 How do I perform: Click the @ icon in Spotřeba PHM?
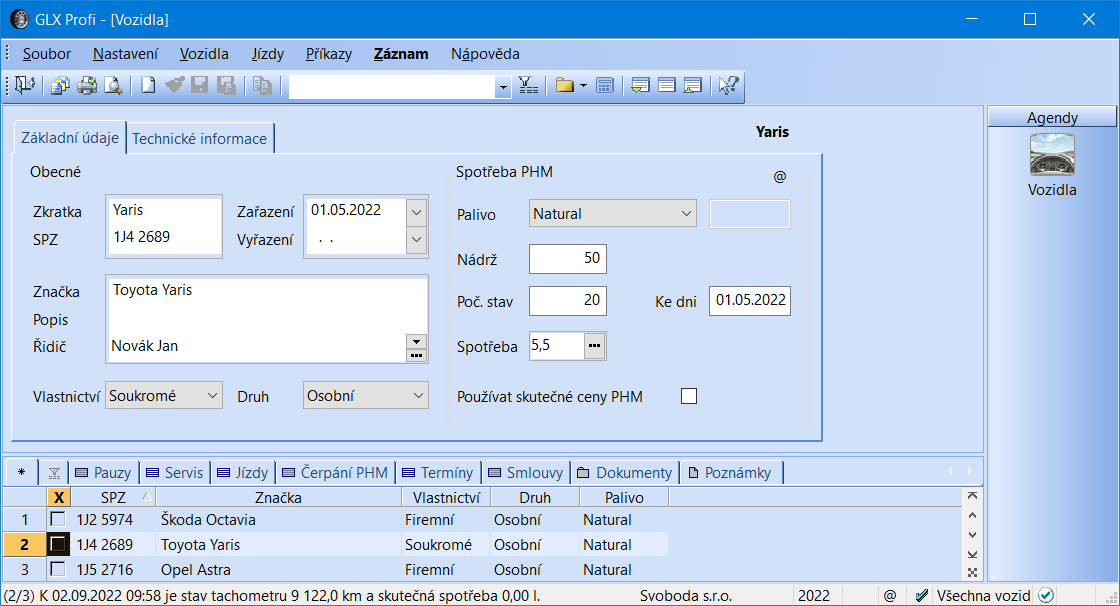coord(780,177)
